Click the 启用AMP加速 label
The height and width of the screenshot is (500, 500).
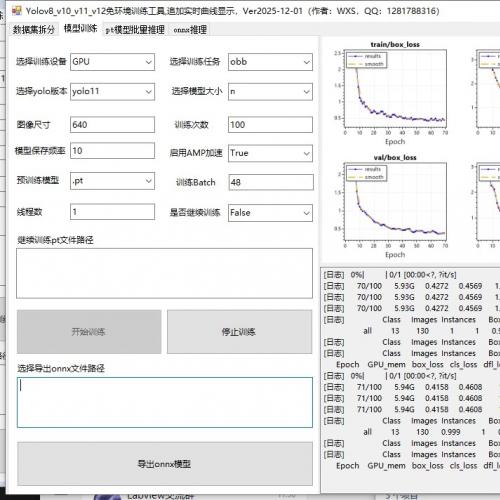pyautogui.click(x=196, y=153)
